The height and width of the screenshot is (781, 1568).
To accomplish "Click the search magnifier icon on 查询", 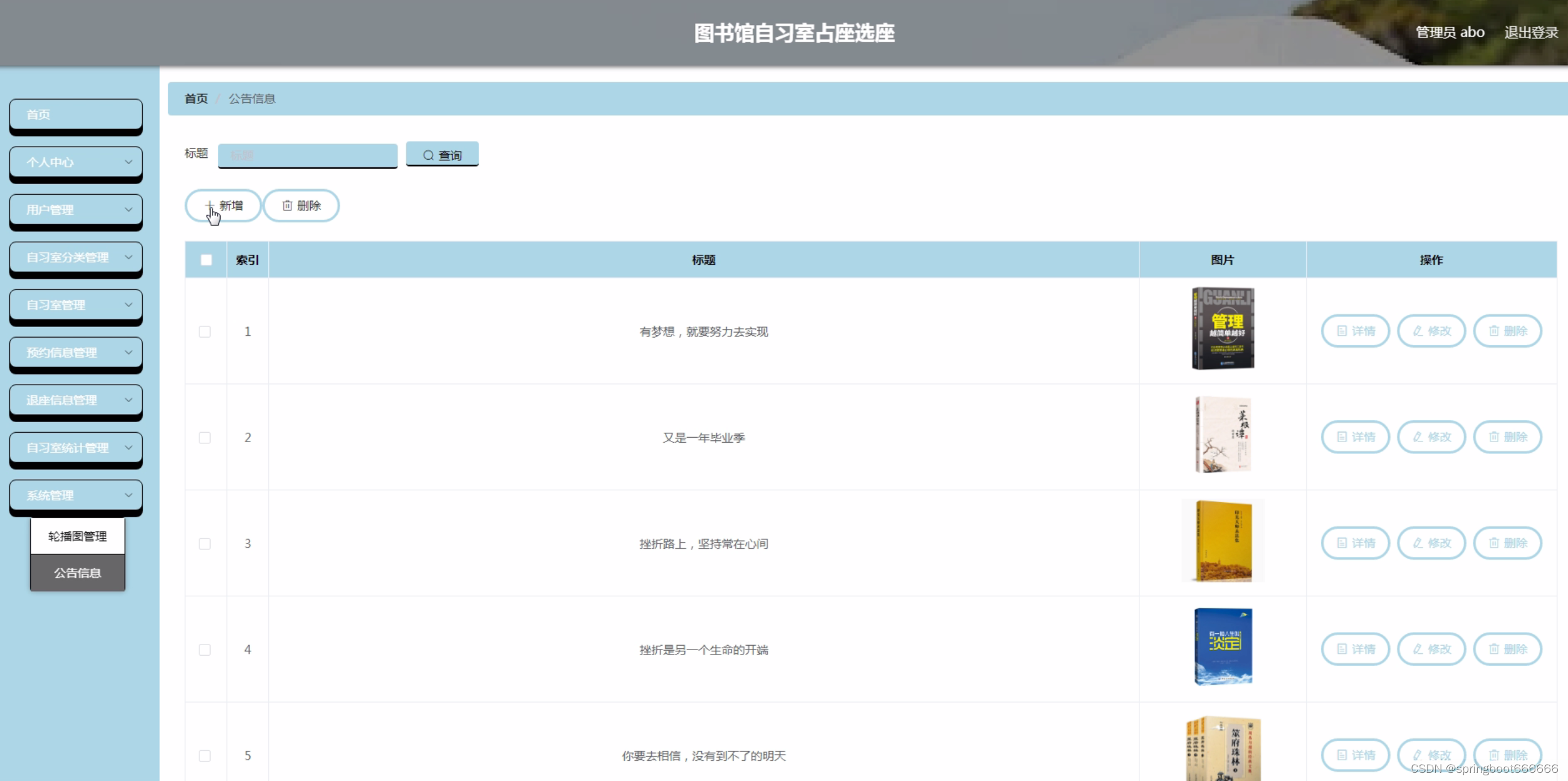I will [x=428, y=155].
